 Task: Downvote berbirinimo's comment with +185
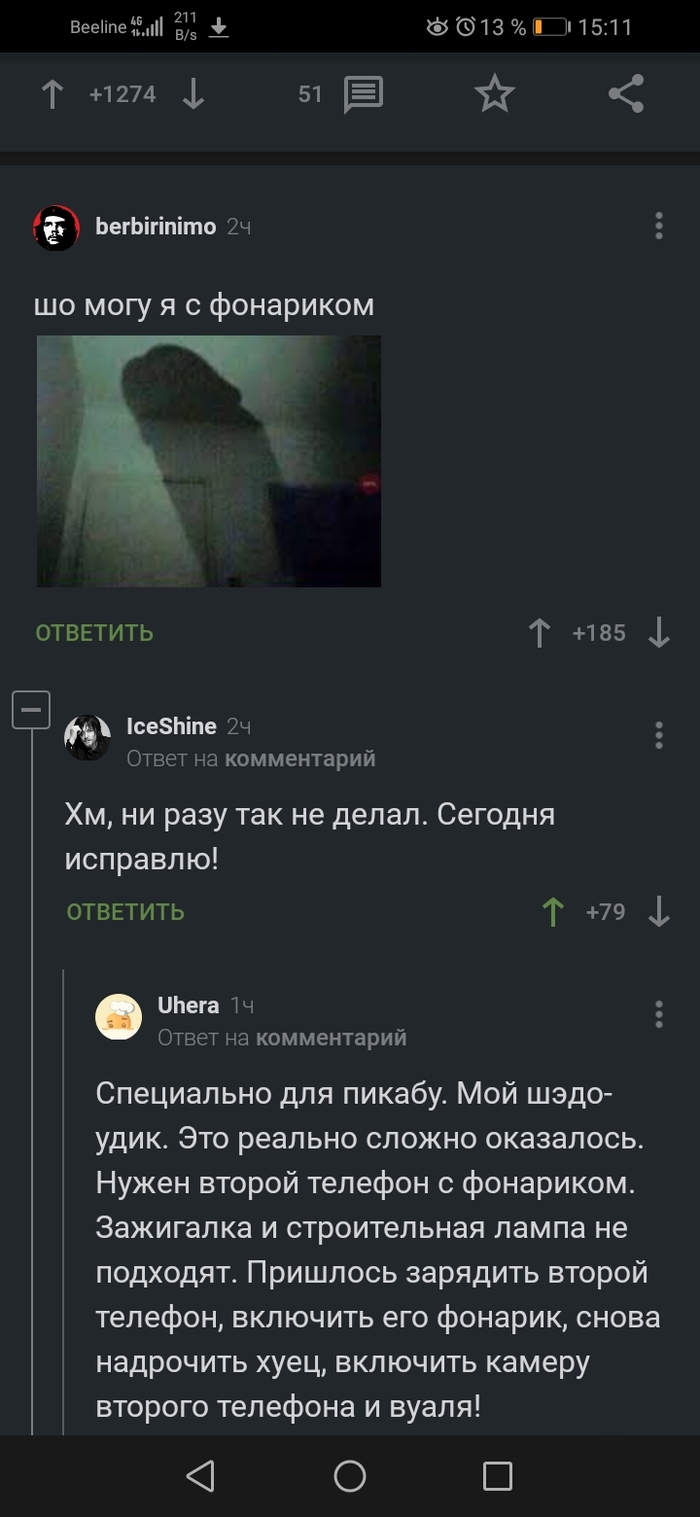tap(659, 633)
